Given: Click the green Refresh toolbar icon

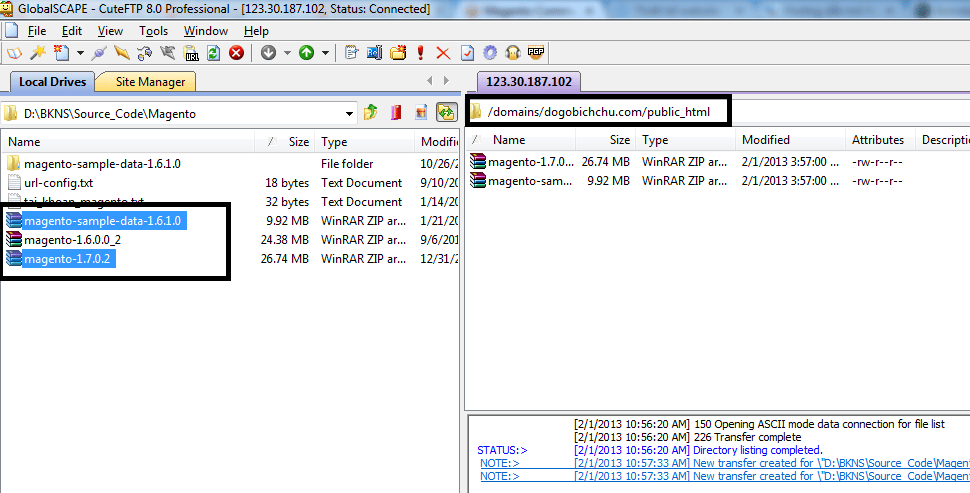Looking at the screenshot, I should click(x=213, y=53).
